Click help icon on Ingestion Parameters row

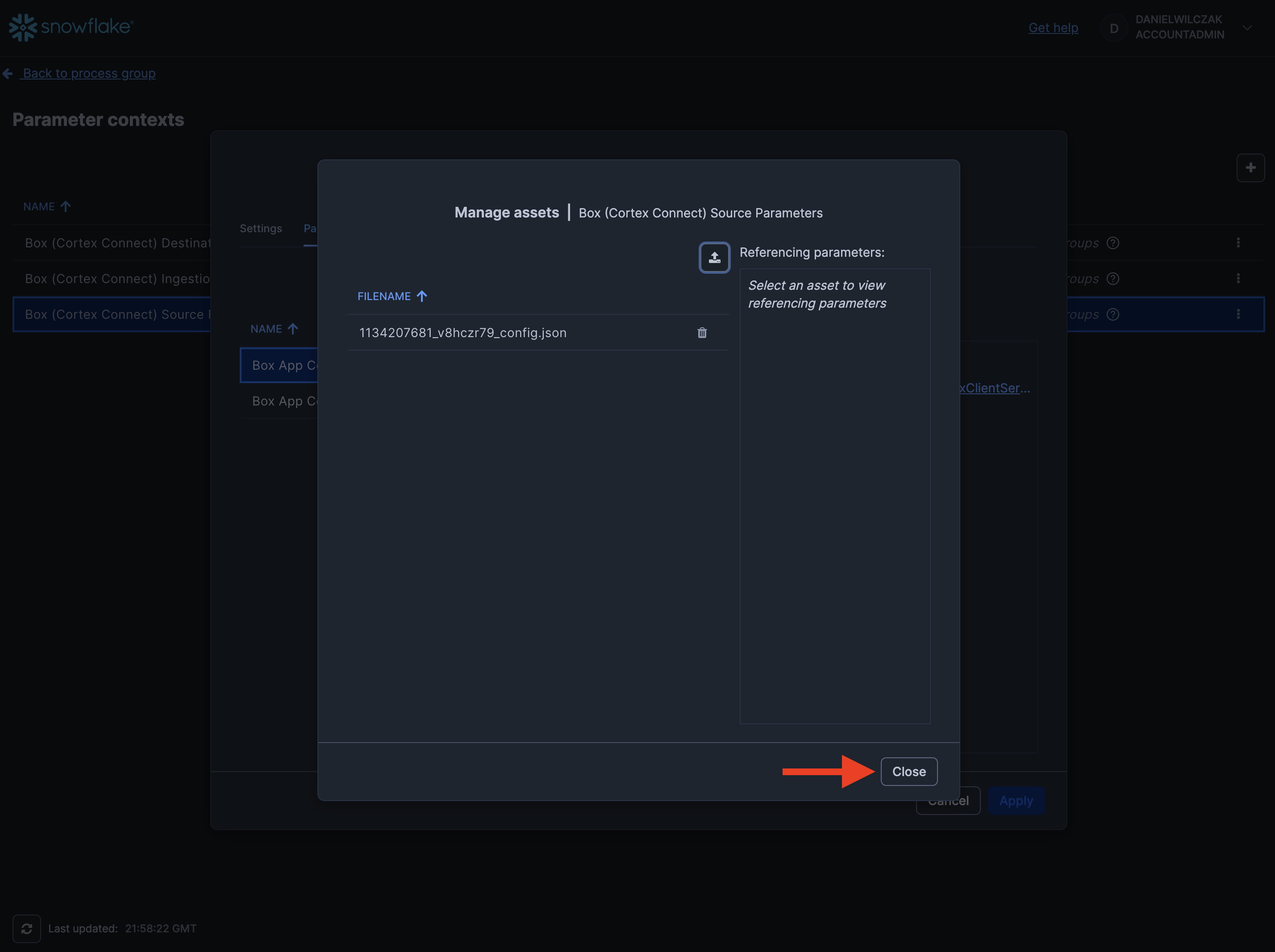coord(1112,278)
